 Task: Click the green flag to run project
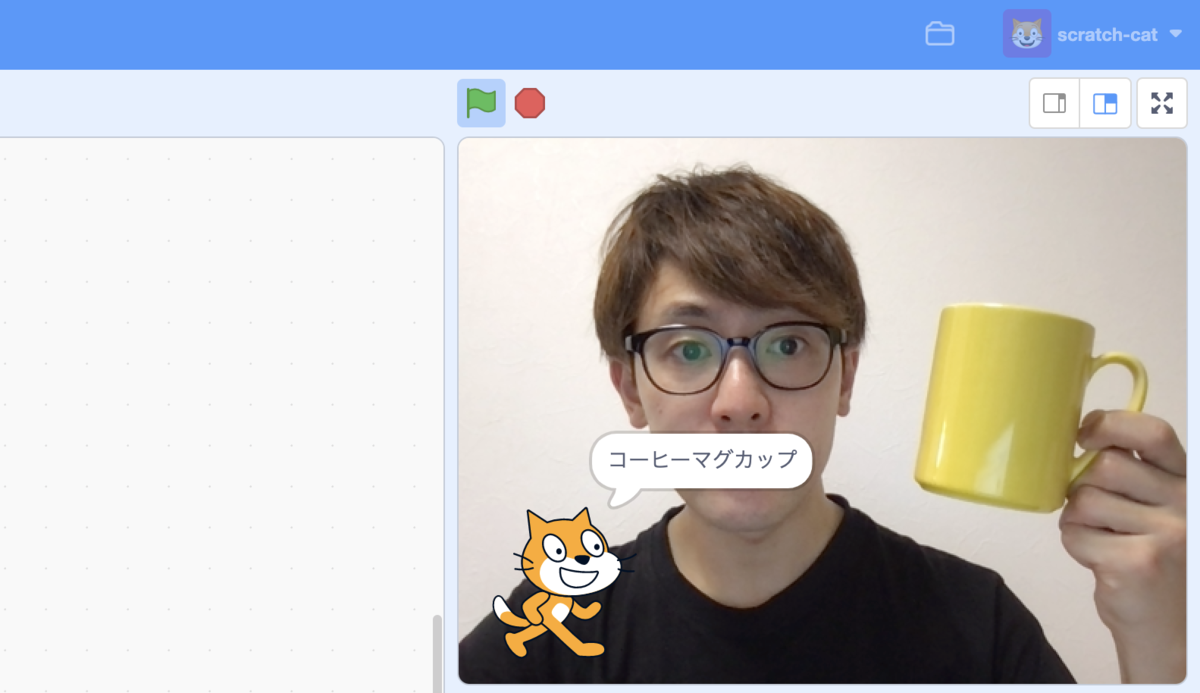click(481, 103)
